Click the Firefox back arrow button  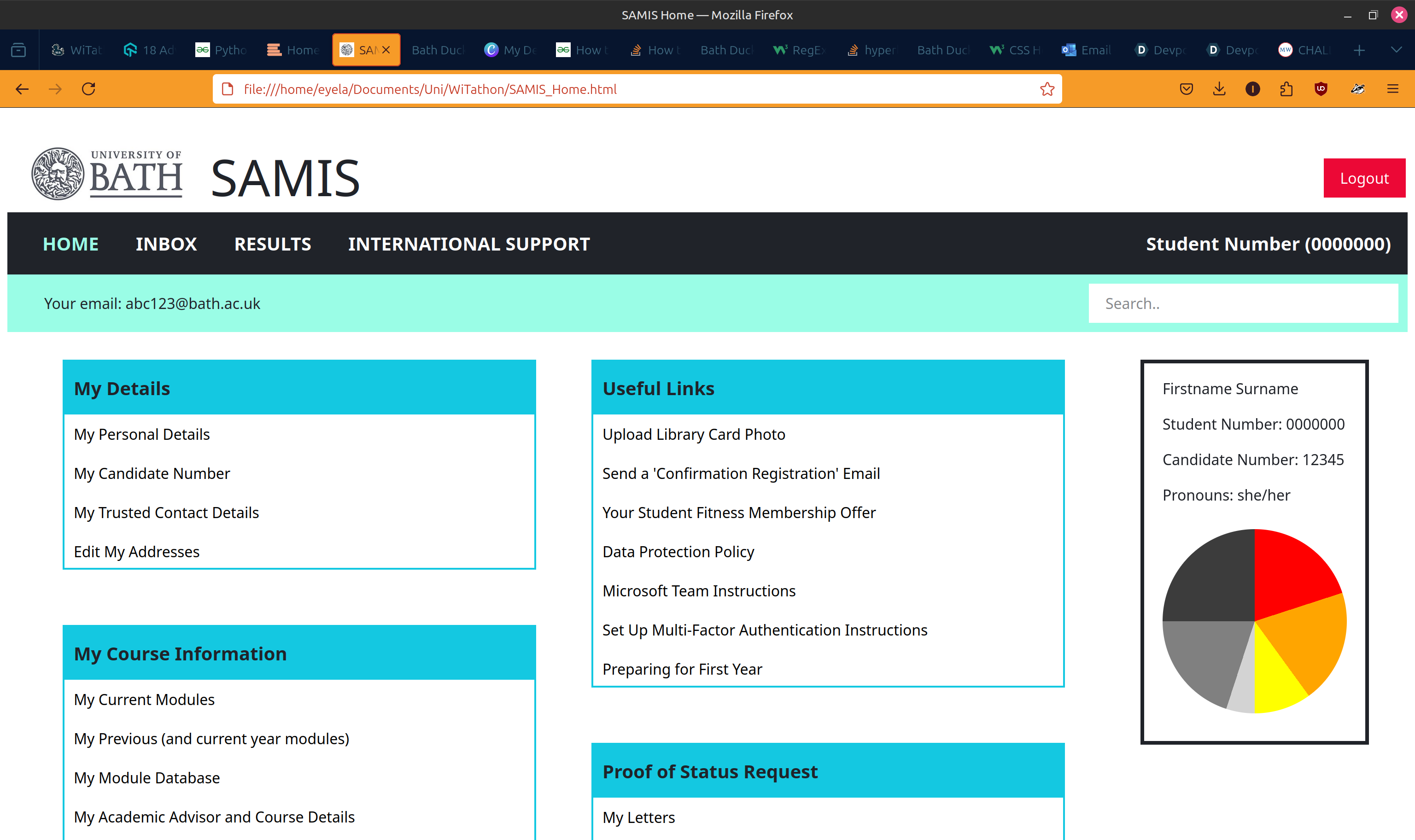pos(22,89)
